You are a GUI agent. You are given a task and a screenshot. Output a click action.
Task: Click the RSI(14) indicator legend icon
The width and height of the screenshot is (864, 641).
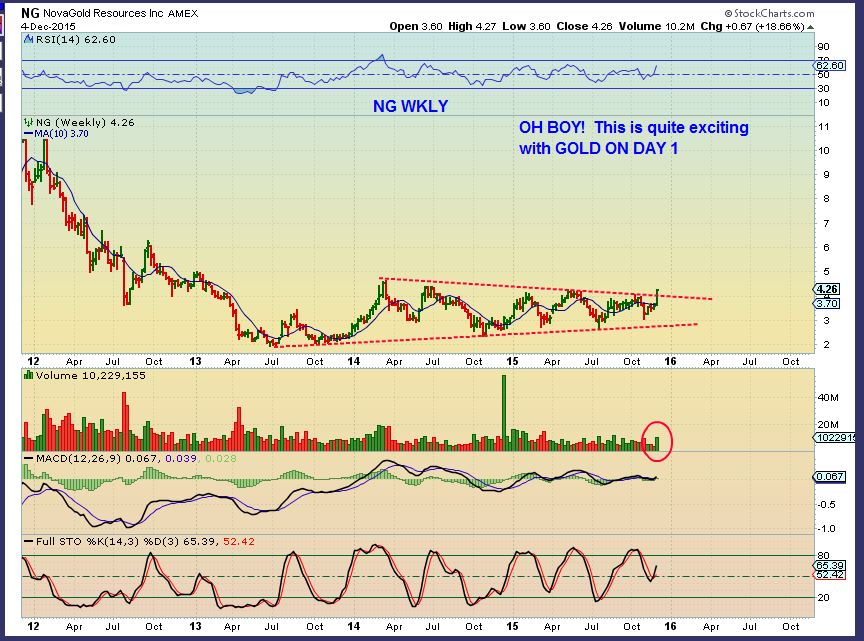(x=29, y=39)
